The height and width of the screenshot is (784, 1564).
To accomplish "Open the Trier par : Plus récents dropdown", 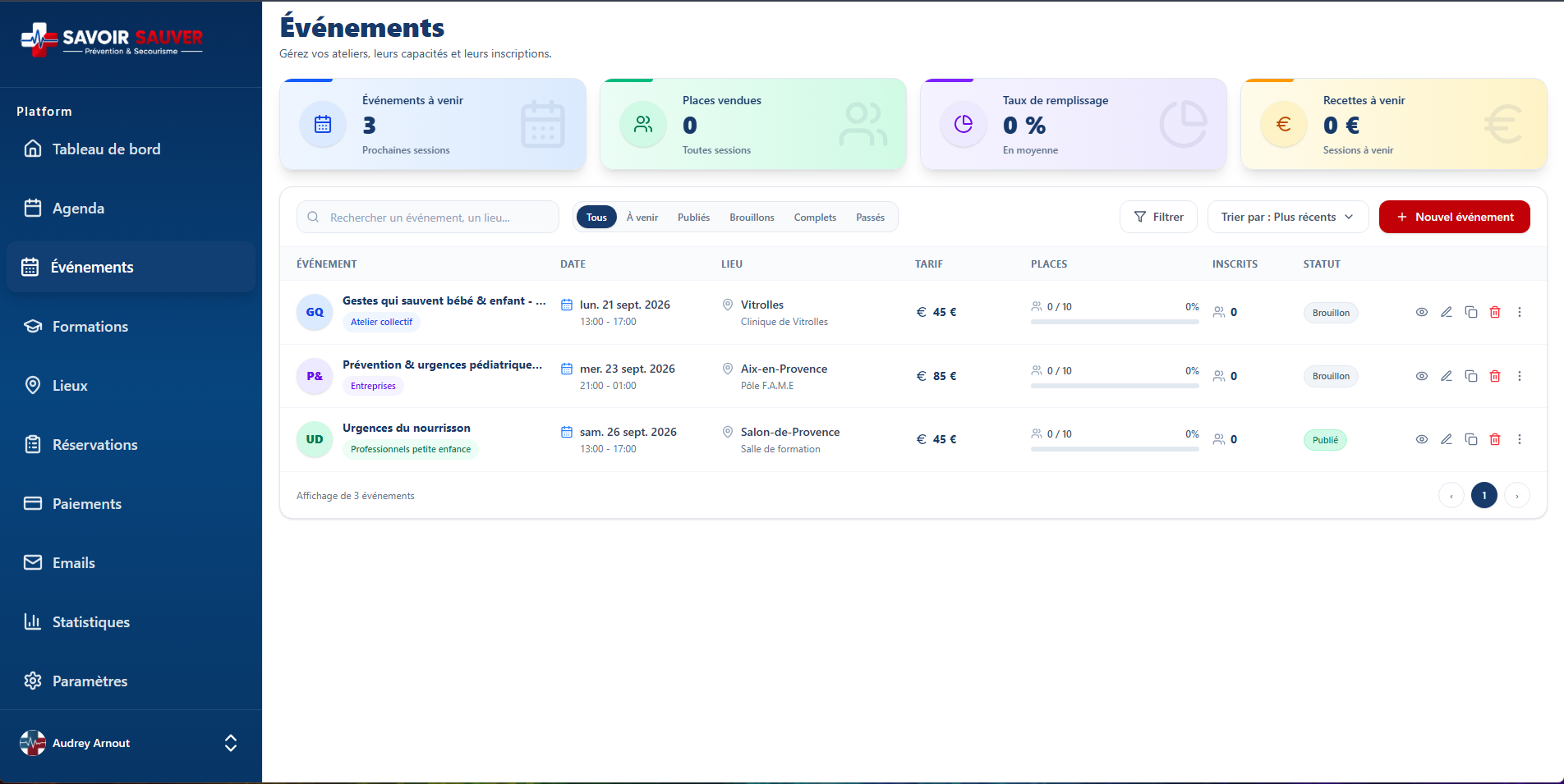I will (x=1288, y=217).
